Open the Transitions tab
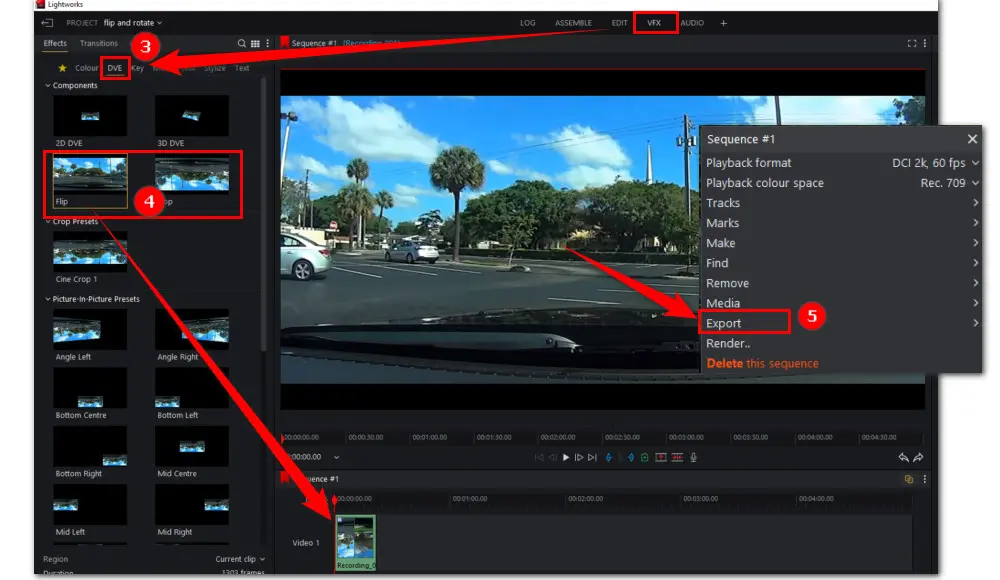Image resolution: width=1000 pixels, height=580 pixels. [99, 44]
